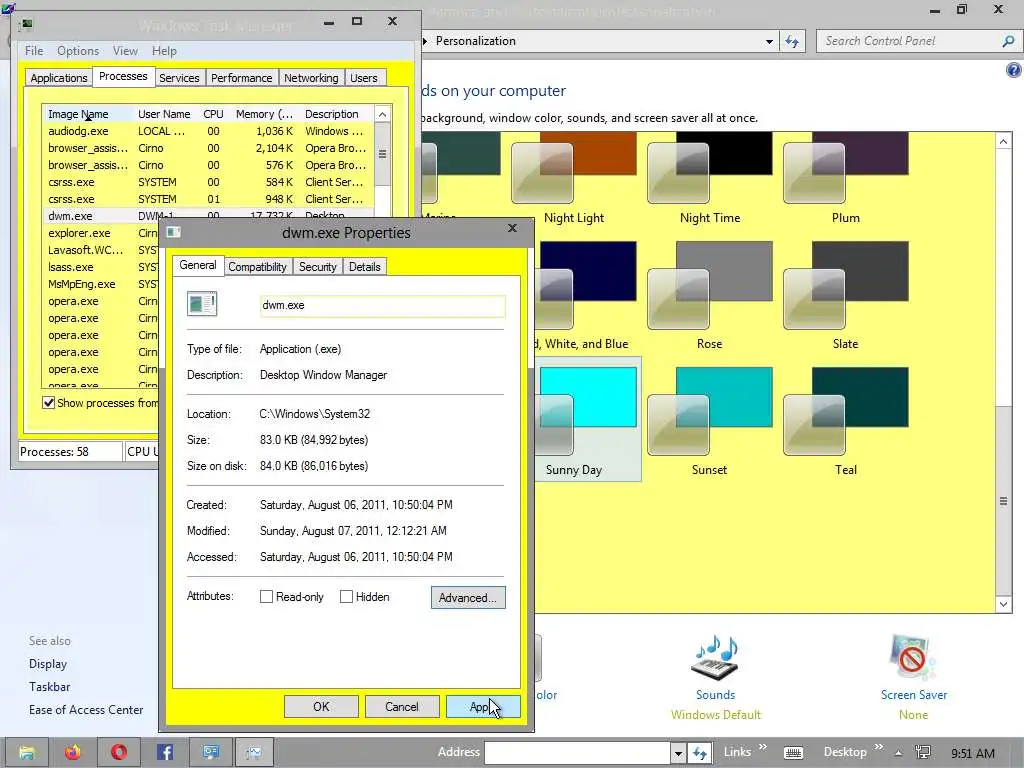Image resolution: width=1024 pixels, height=768 pixels.
Task: Uncheck Show processes from all users
Action: click(48, 402)
